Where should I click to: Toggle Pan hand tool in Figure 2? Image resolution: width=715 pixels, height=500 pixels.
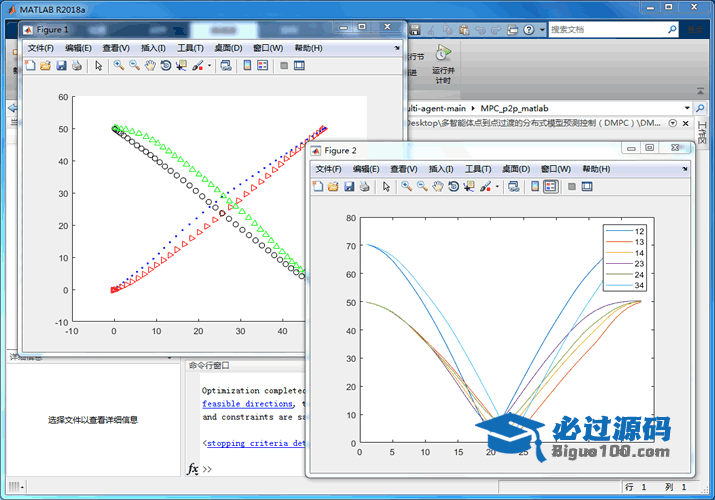point(438,186)
